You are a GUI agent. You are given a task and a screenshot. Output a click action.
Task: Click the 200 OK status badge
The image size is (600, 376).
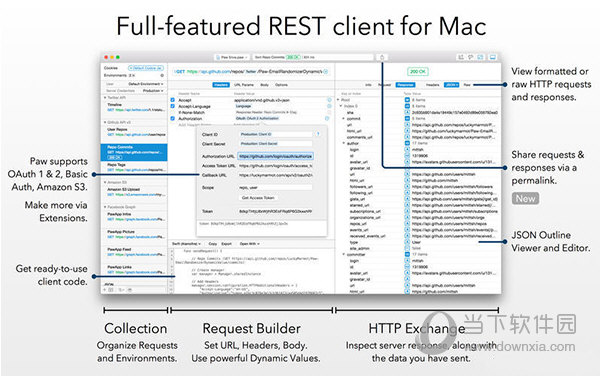[417, 72]
